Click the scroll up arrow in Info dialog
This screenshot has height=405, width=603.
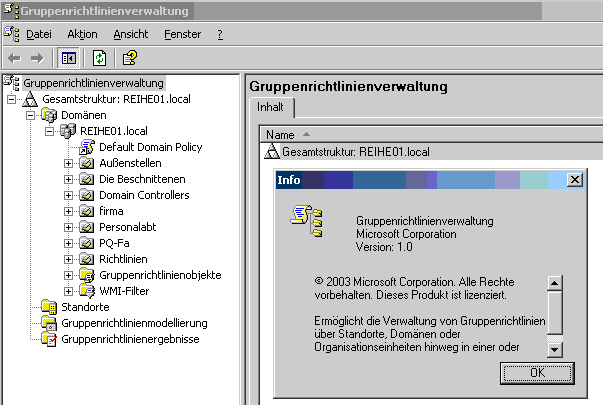click(555, 283)
